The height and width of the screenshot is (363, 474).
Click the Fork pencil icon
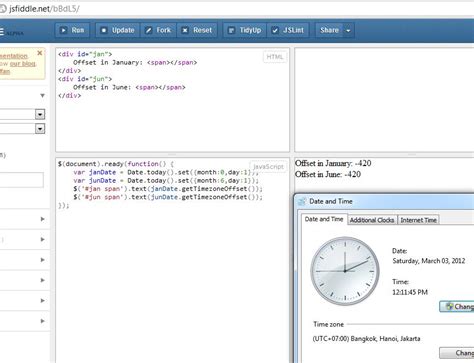pos(148,30)
